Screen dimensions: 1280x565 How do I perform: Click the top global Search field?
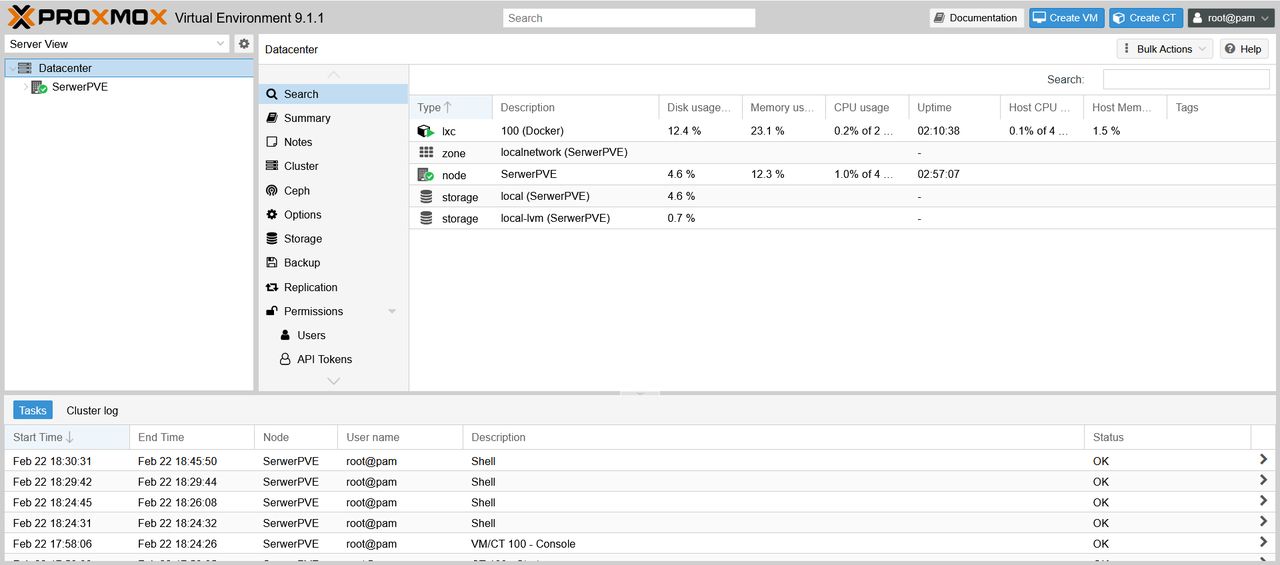click(629, 18)
